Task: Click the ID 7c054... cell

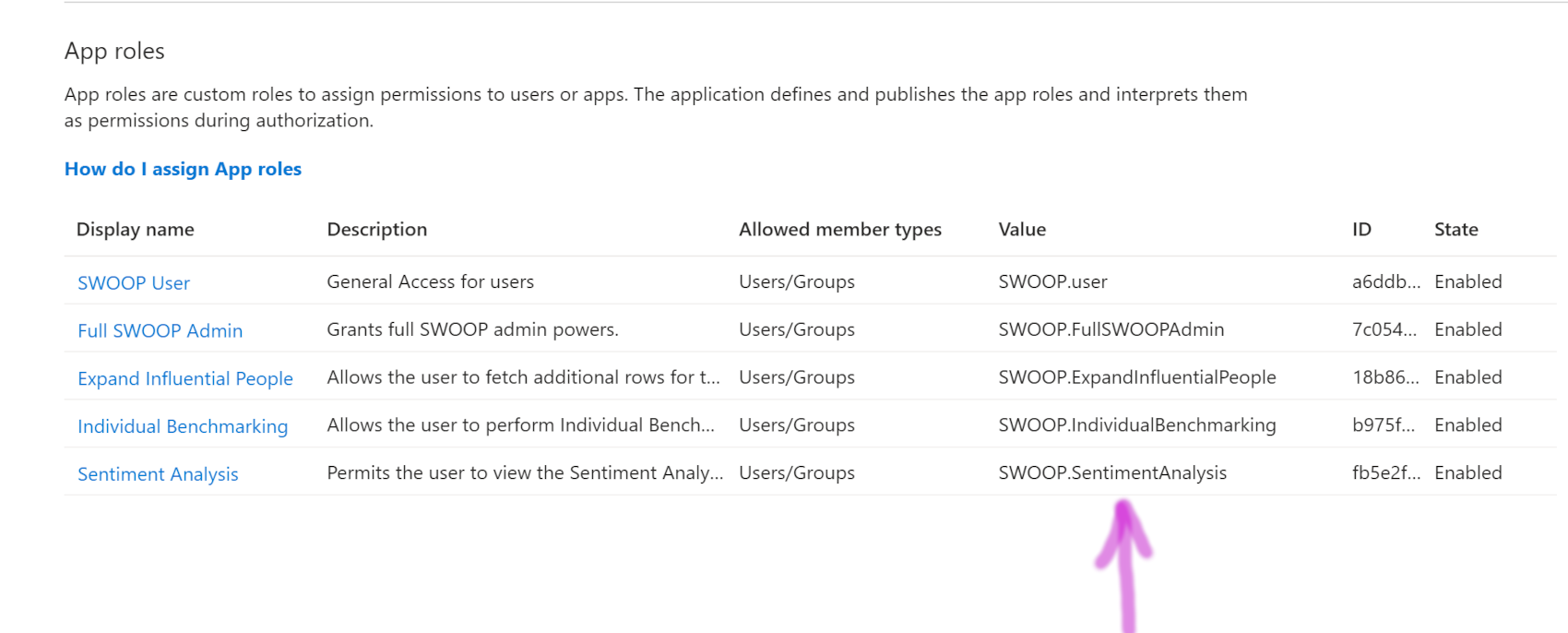Action: click(x=1384, y=329)
